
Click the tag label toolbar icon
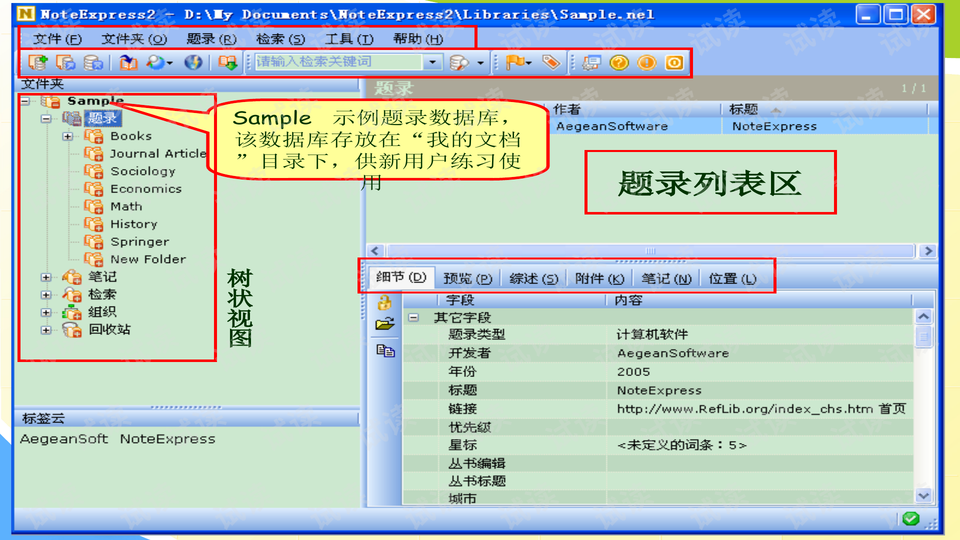pos(551,62)
